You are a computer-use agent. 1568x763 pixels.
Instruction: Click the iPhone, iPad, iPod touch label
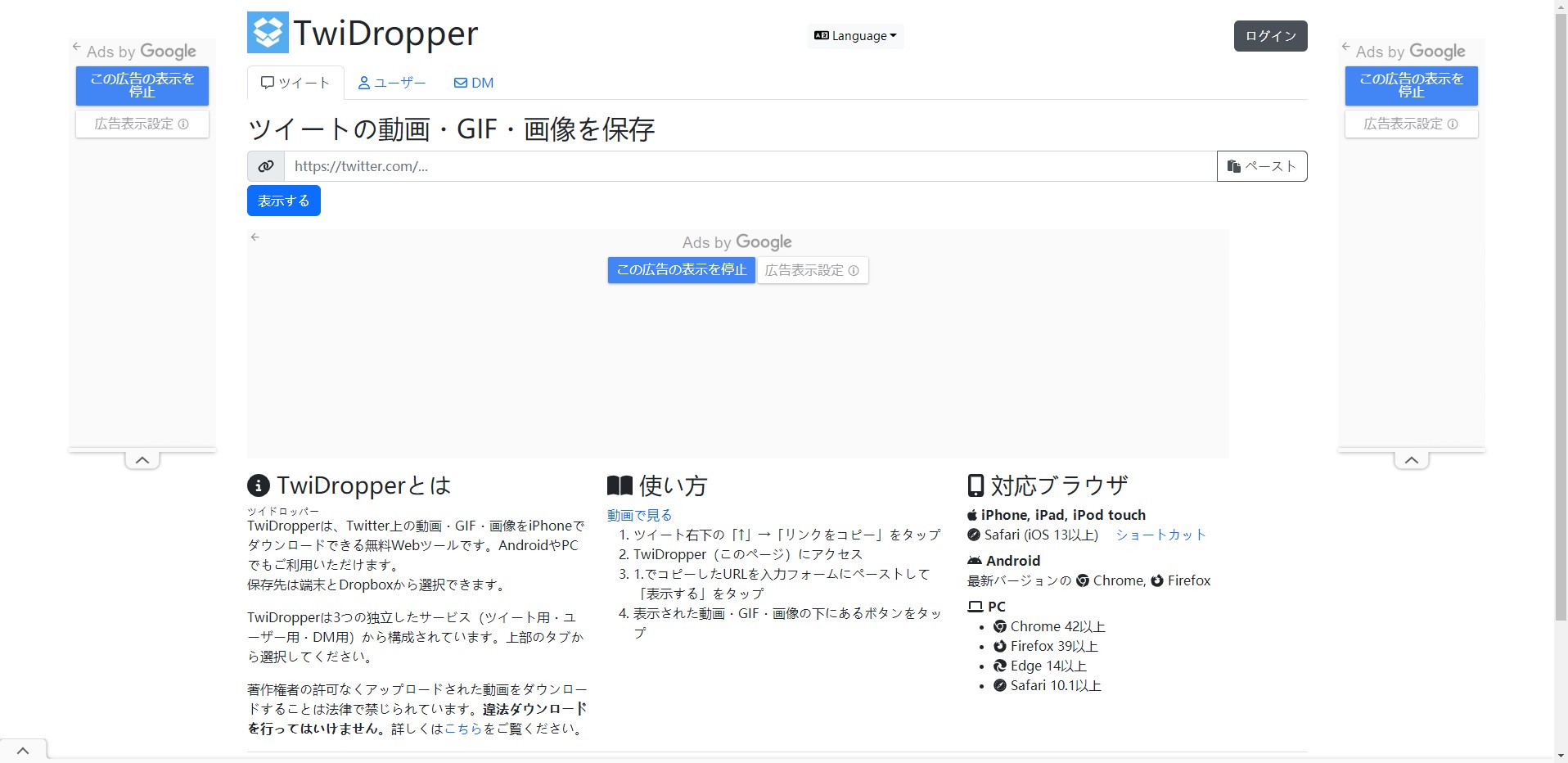tap(1063, 515)
